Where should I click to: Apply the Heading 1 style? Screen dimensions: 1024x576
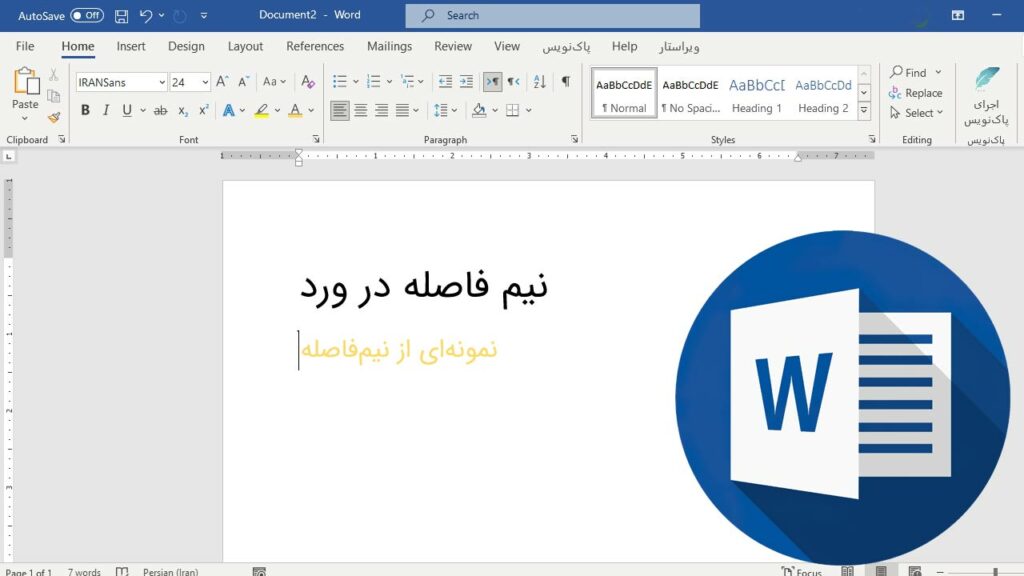pos(756,95)
